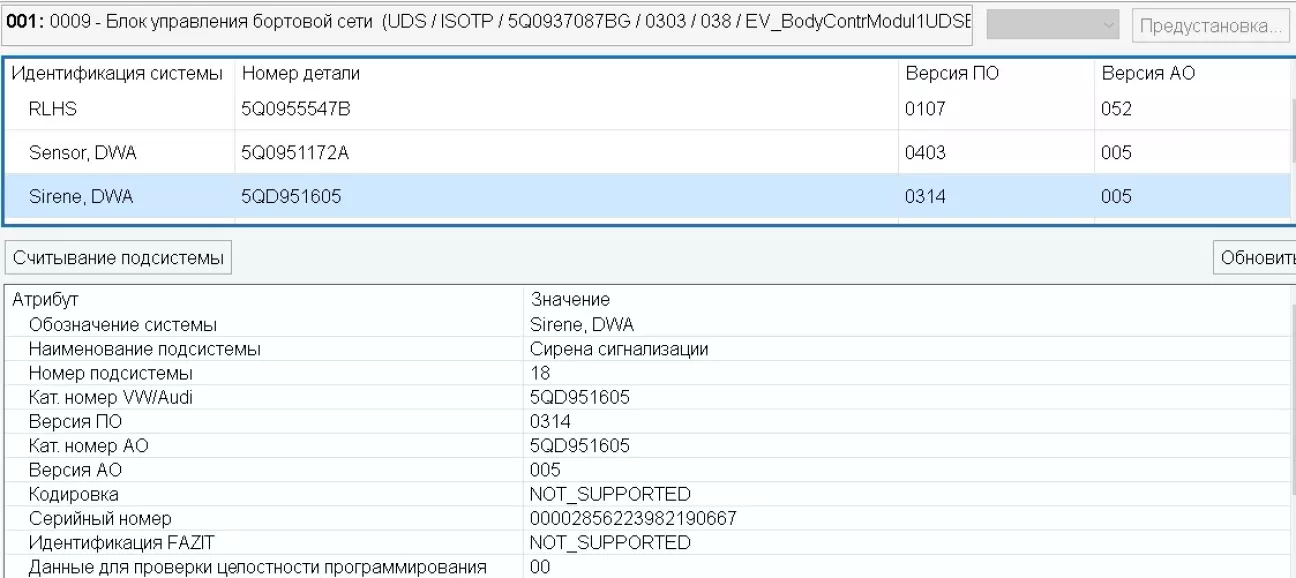Image resolution: width=1296 pixels, height=578 pixels.
Task: Open the dropdown next to Предустановка button
Action: click(x=1053, y=25)
